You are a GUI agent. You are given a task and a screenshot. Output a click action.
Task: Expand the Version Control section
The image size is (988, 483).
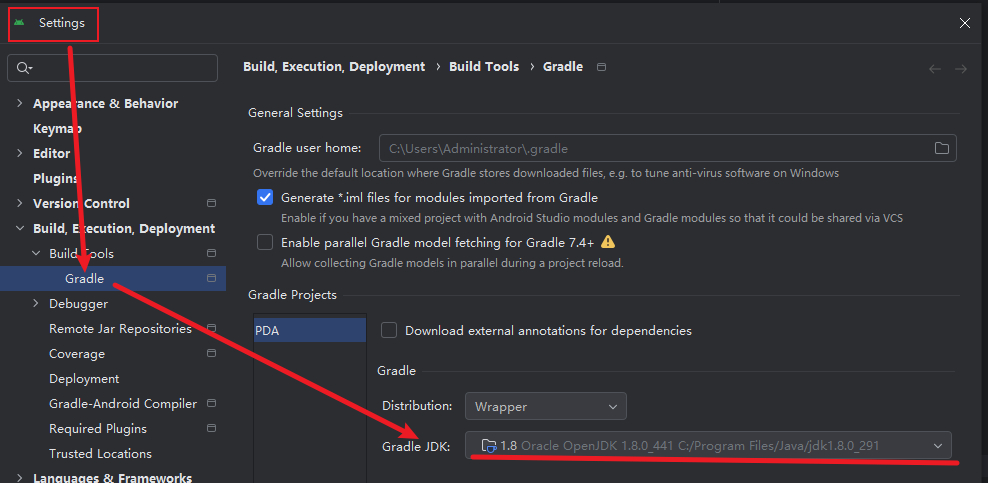tap(20, 203)
